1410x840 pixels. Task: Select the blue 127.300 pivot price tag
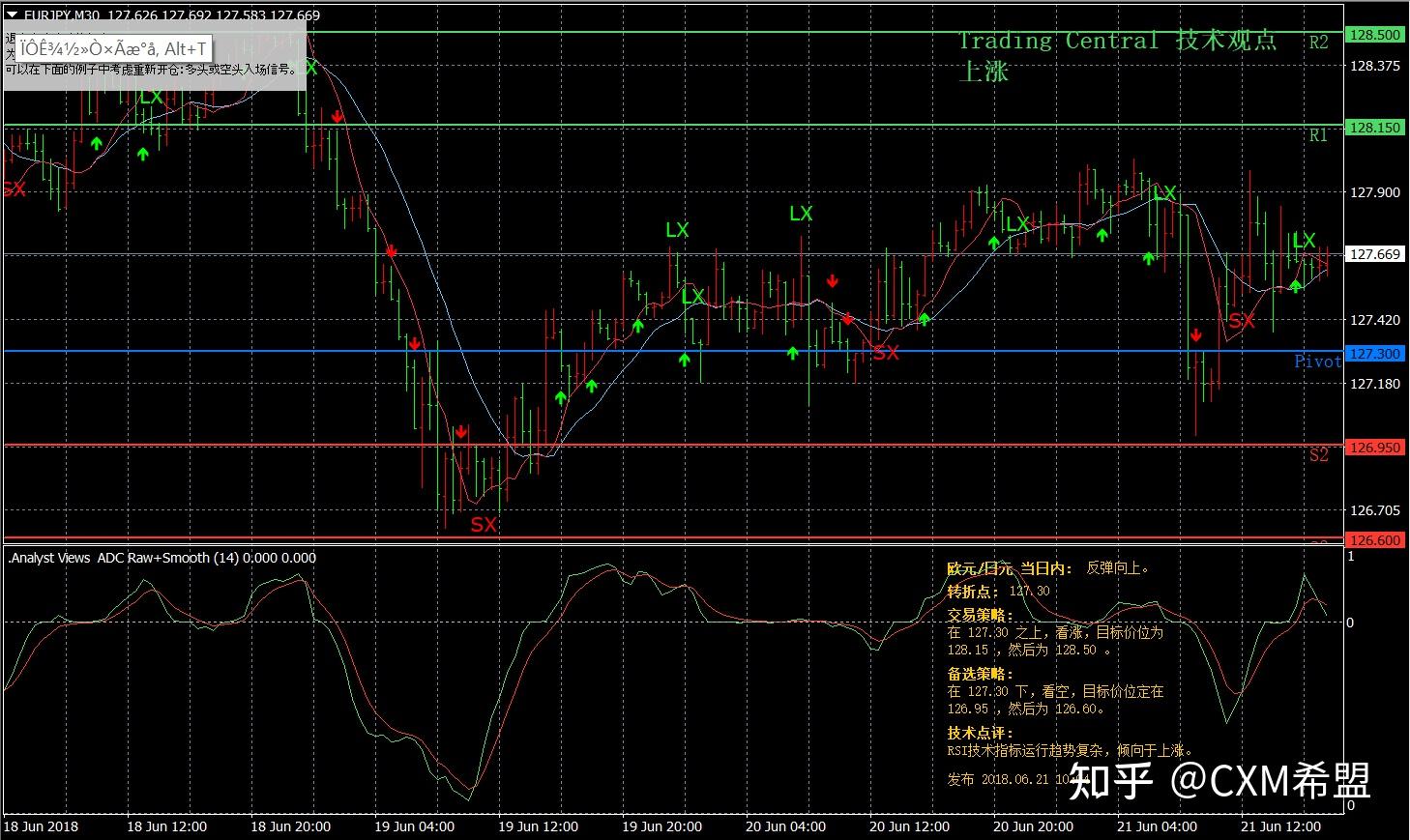(x=1375, y=354)
